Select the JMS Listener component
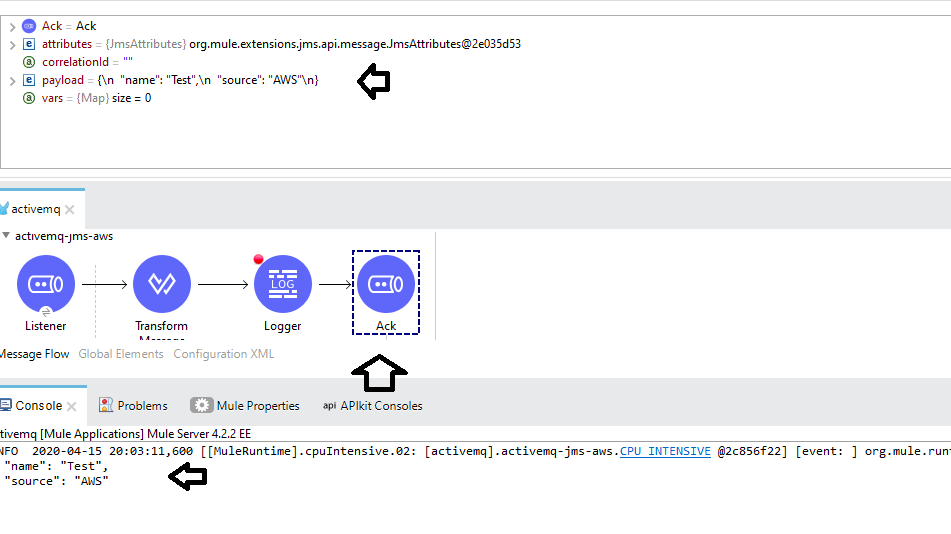The width and height of the screenshot is (951, 534). tap(45, 284)
